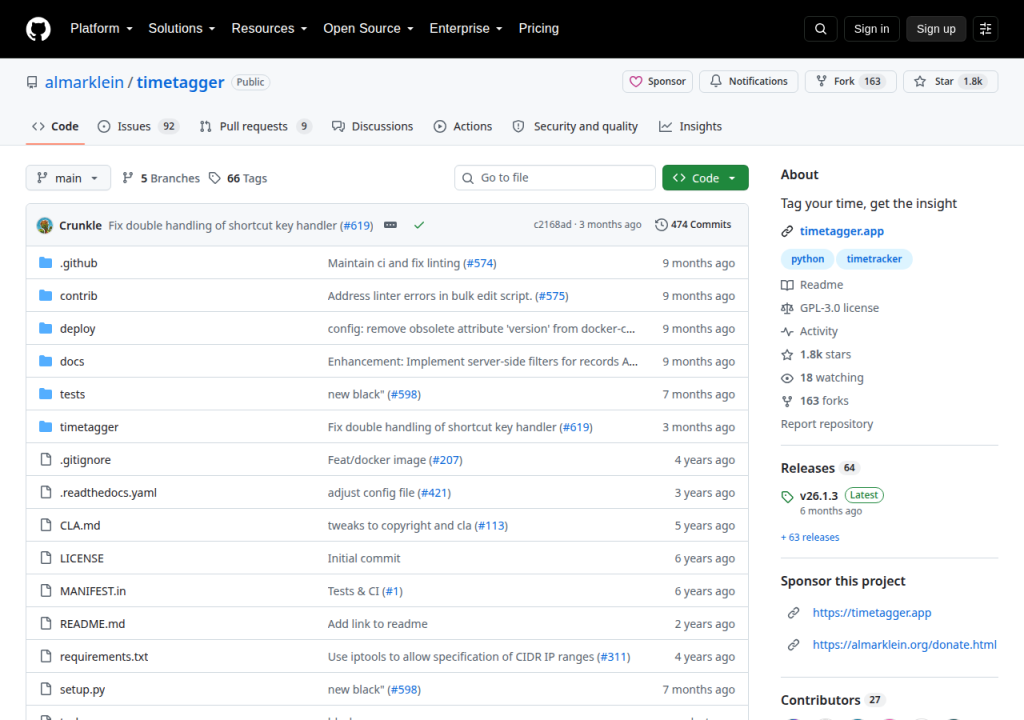This screenshot has height=720, width=1024.
Task: Open the almarklein owner link
Action: point(84,82)
